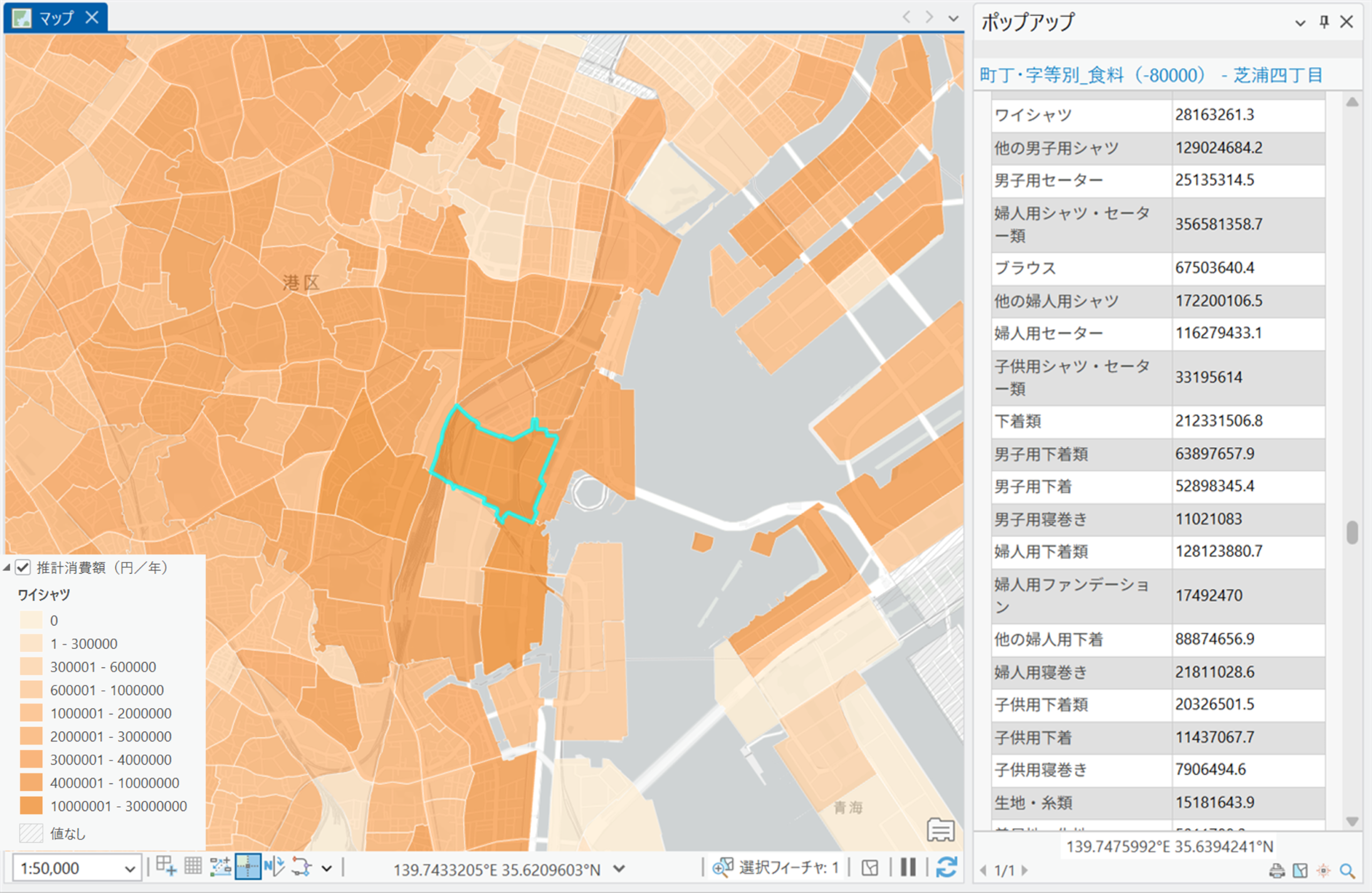
Task: Toggle auto-hide pin on the popup pane
Action: (x=1324, y=22)
